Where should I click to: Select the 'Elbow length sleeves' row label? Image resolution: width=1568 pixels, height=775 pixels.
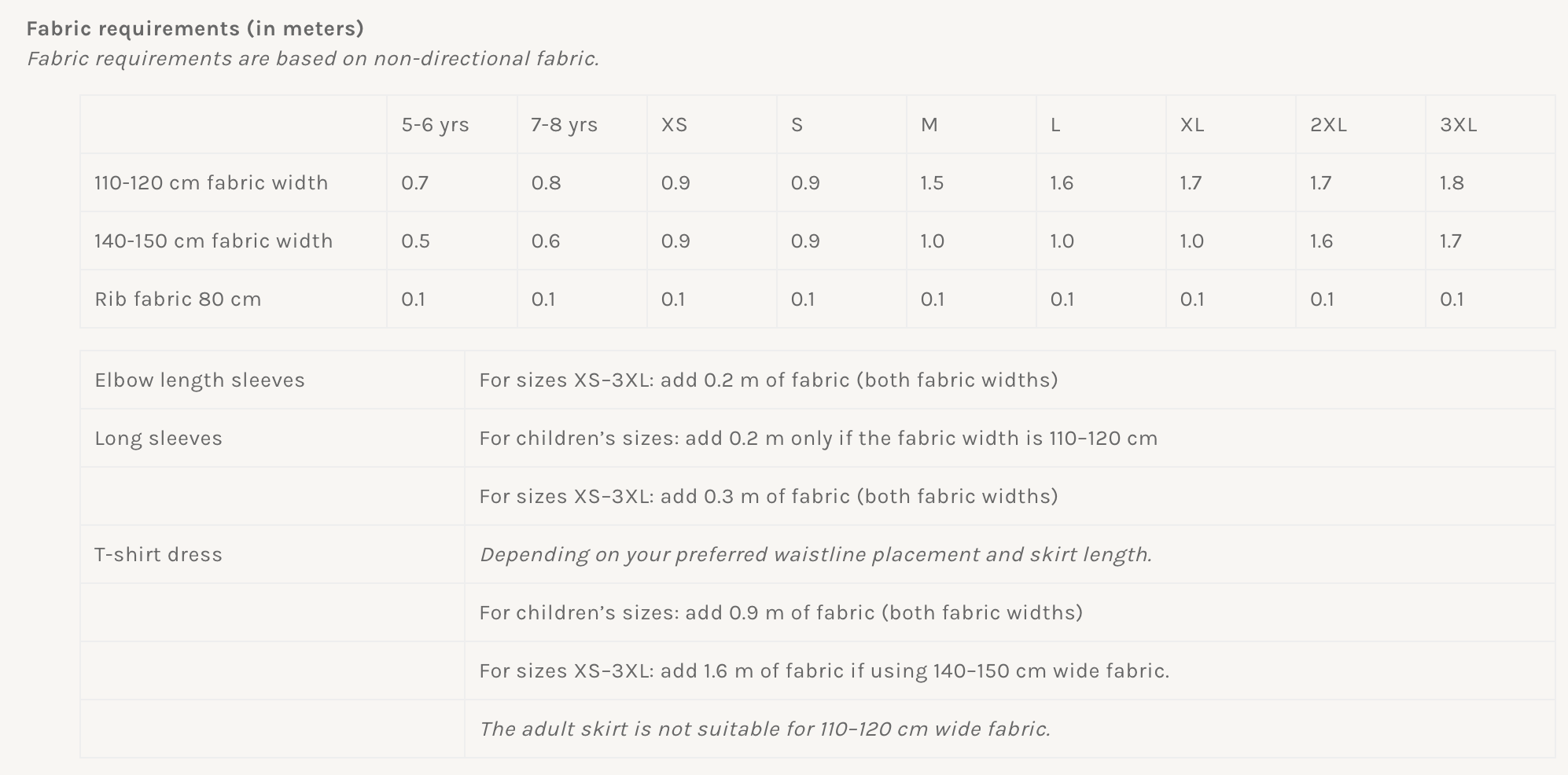[x=200, y=380]
